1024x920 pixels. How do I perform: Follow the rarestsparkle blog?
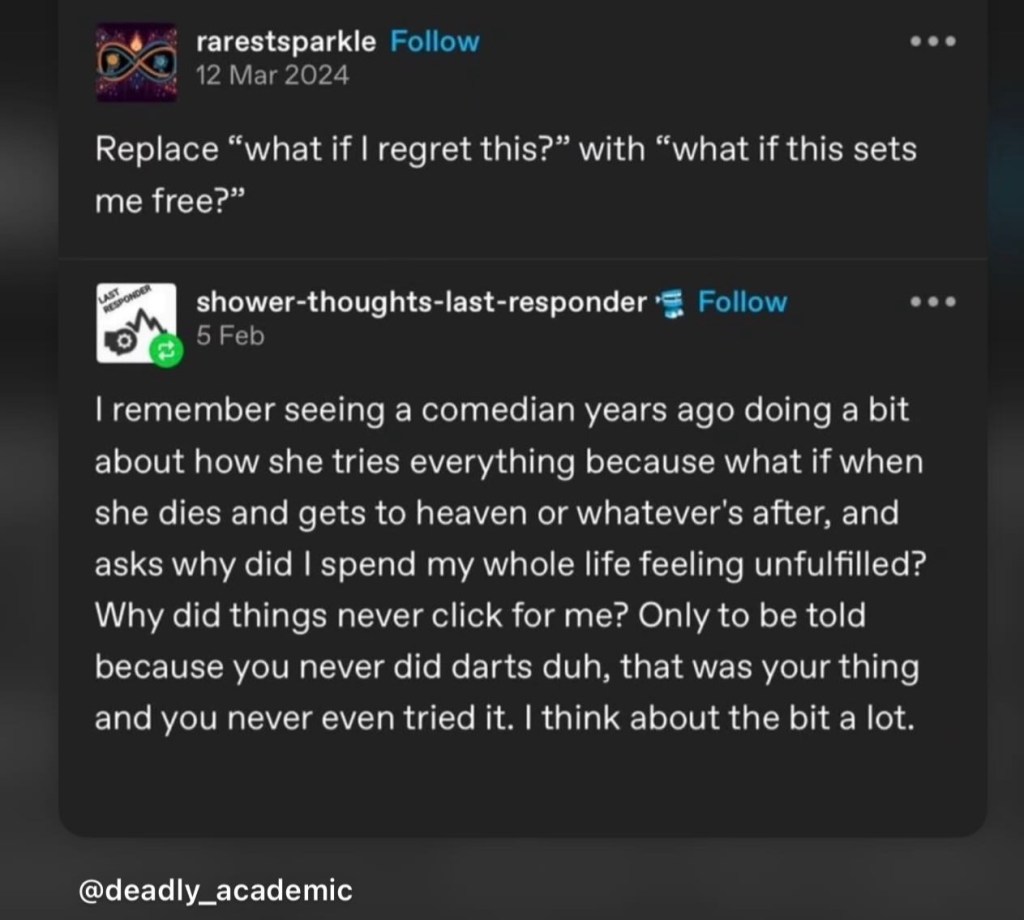coord(434,42)
